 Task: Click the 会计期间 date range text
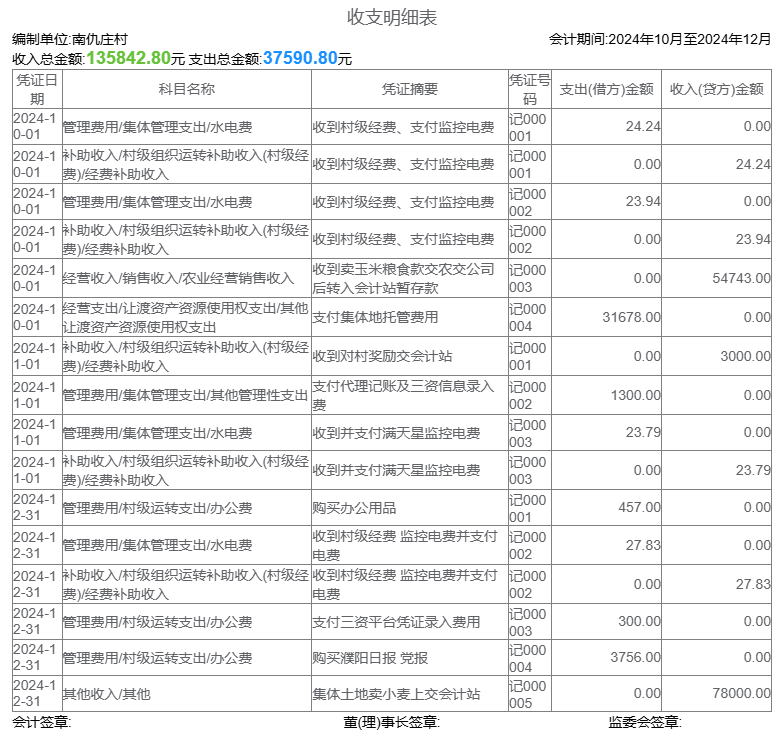(x=660, y=40)
